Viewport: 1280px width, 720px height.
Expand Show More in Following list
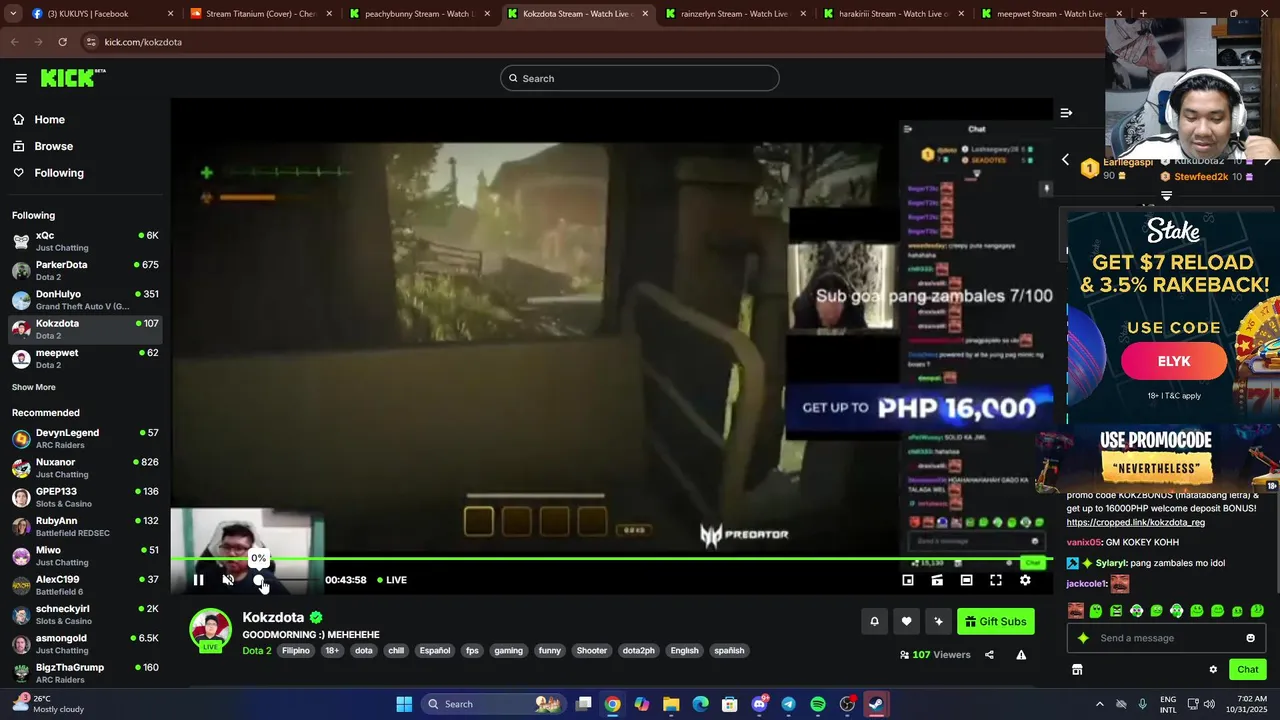click(x=34, y=387)
